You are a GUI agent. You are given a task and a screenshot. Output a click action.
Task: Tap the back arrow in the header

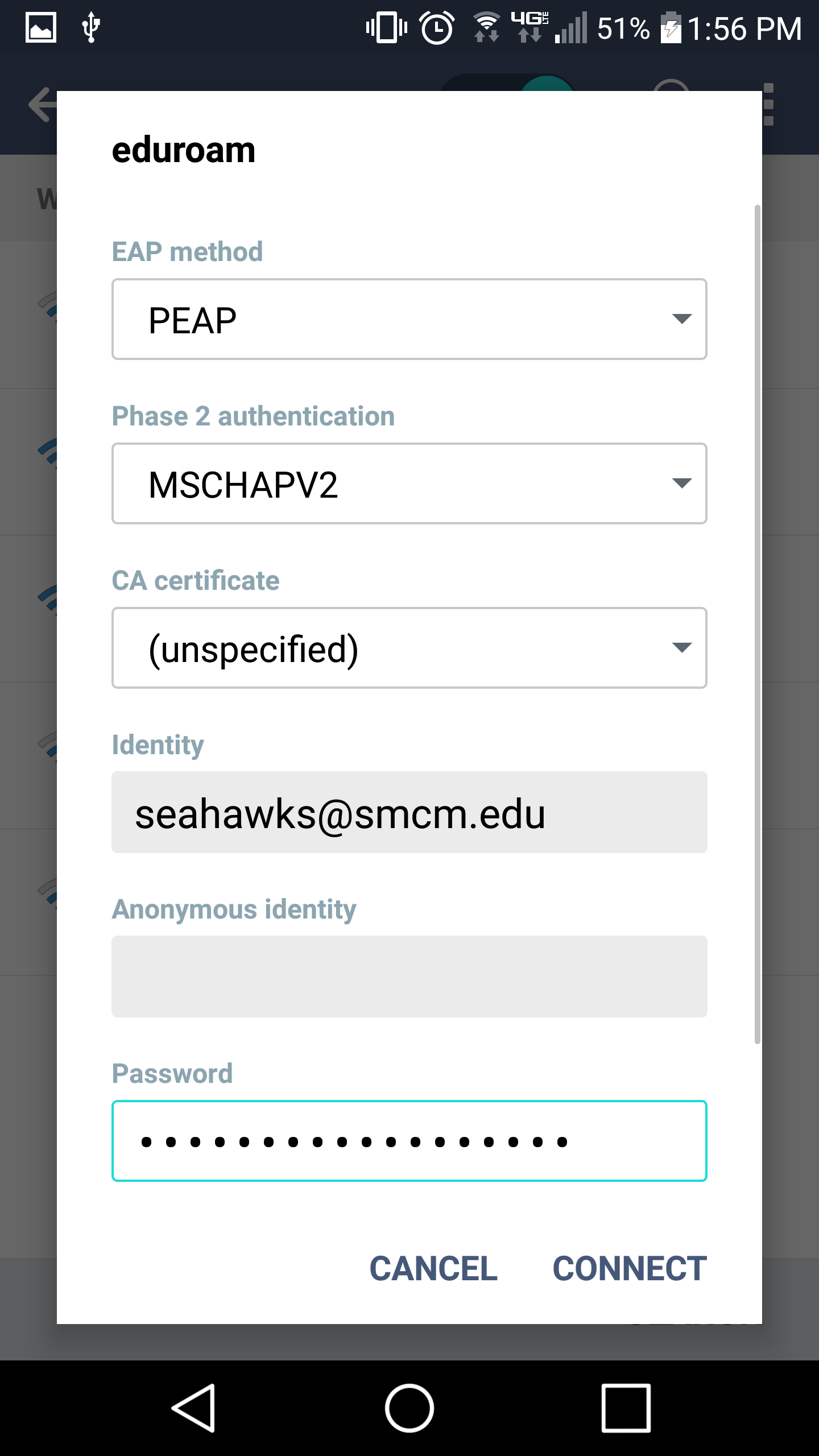43,105
